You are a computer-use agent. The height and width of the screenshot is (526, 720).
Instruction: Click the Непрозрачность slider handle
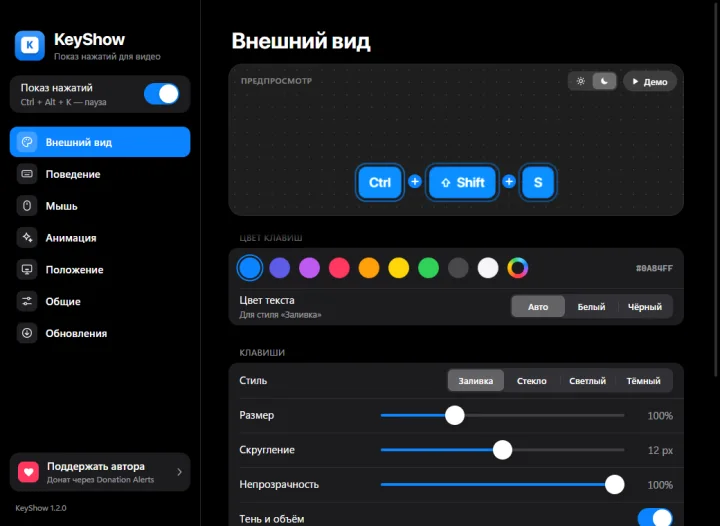pos(614,484)
